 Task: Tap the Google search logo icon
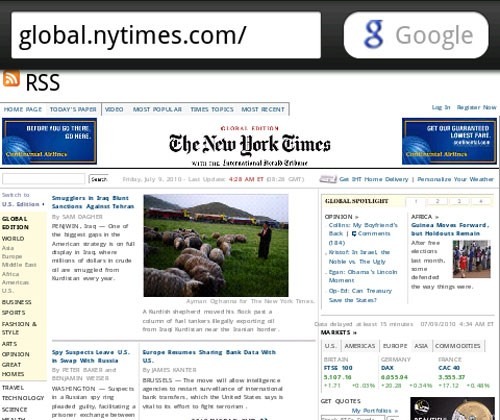pyautogui.click(x=374, y=35)
